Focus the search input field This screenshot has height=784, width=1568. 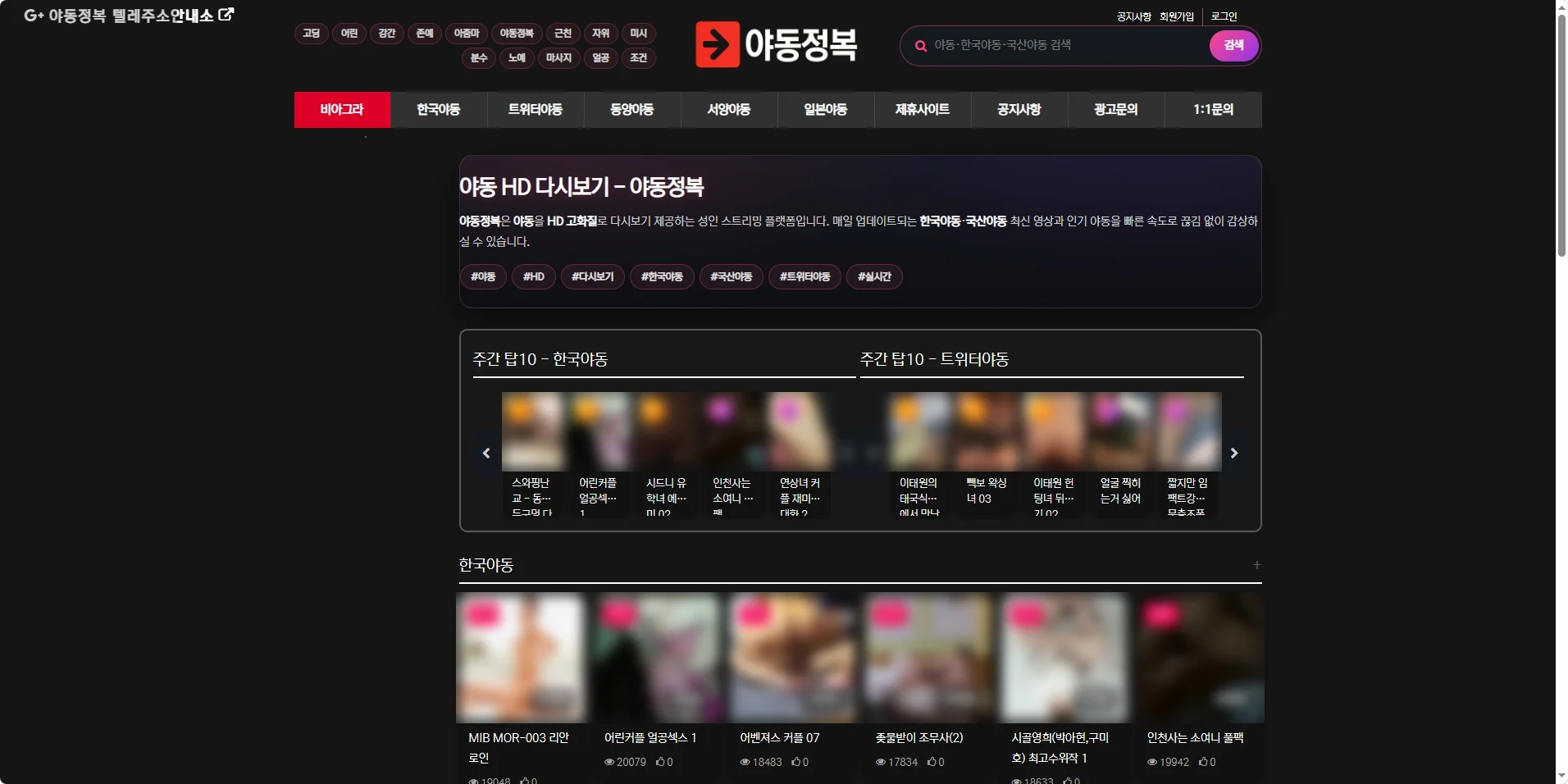(x=1066, y=45)
